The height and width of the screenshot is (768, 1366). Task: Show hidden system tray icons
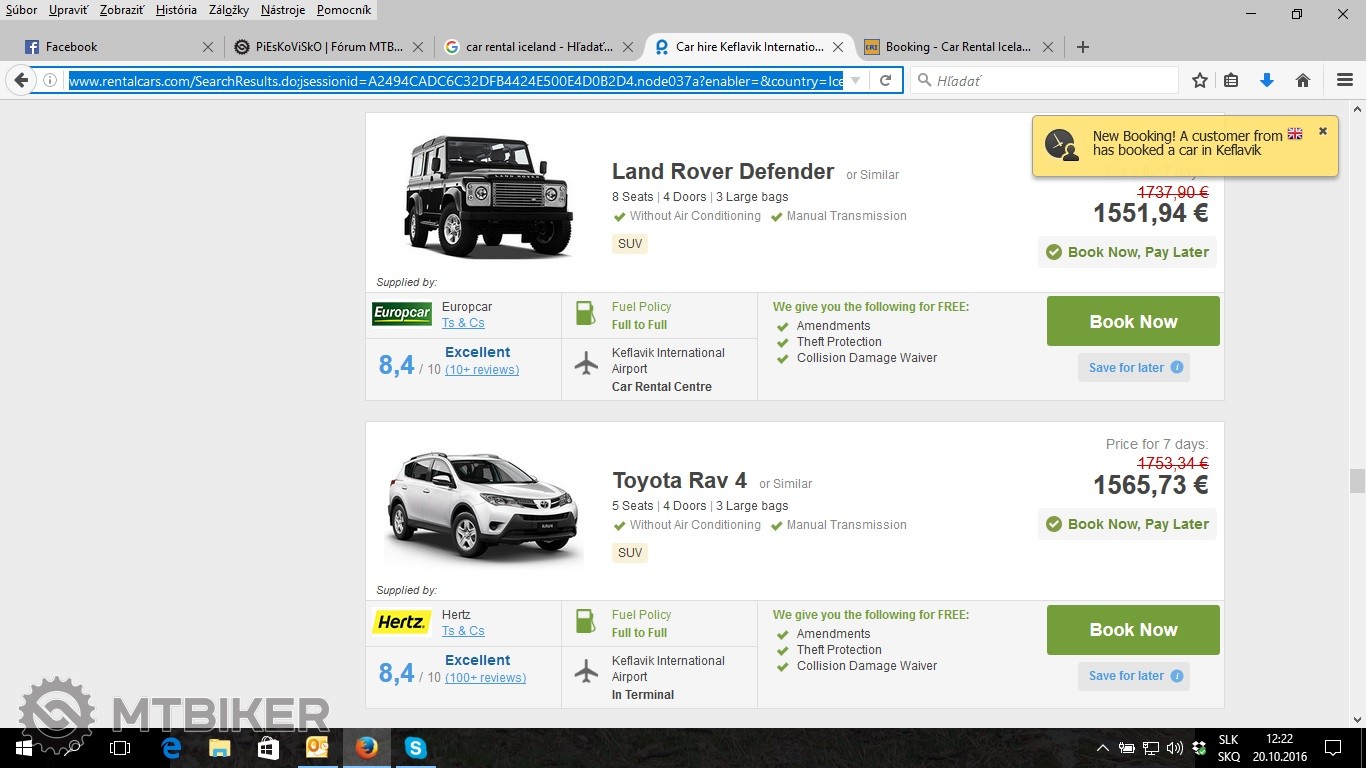pos(1103,747)
